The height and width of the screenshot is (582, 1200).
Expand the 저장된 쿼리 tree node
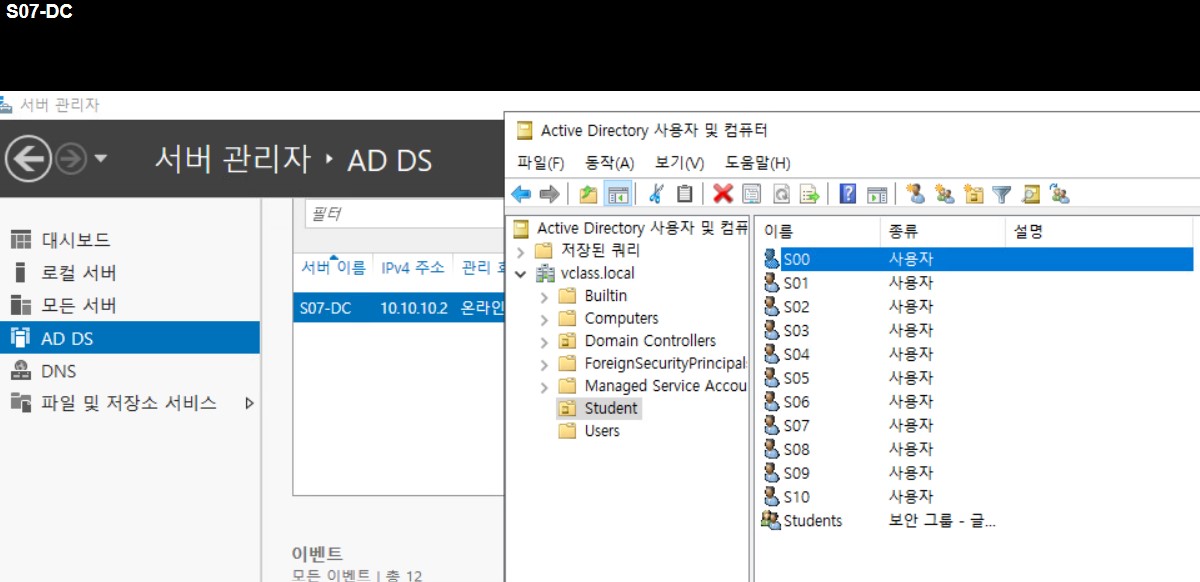(520, 250)
